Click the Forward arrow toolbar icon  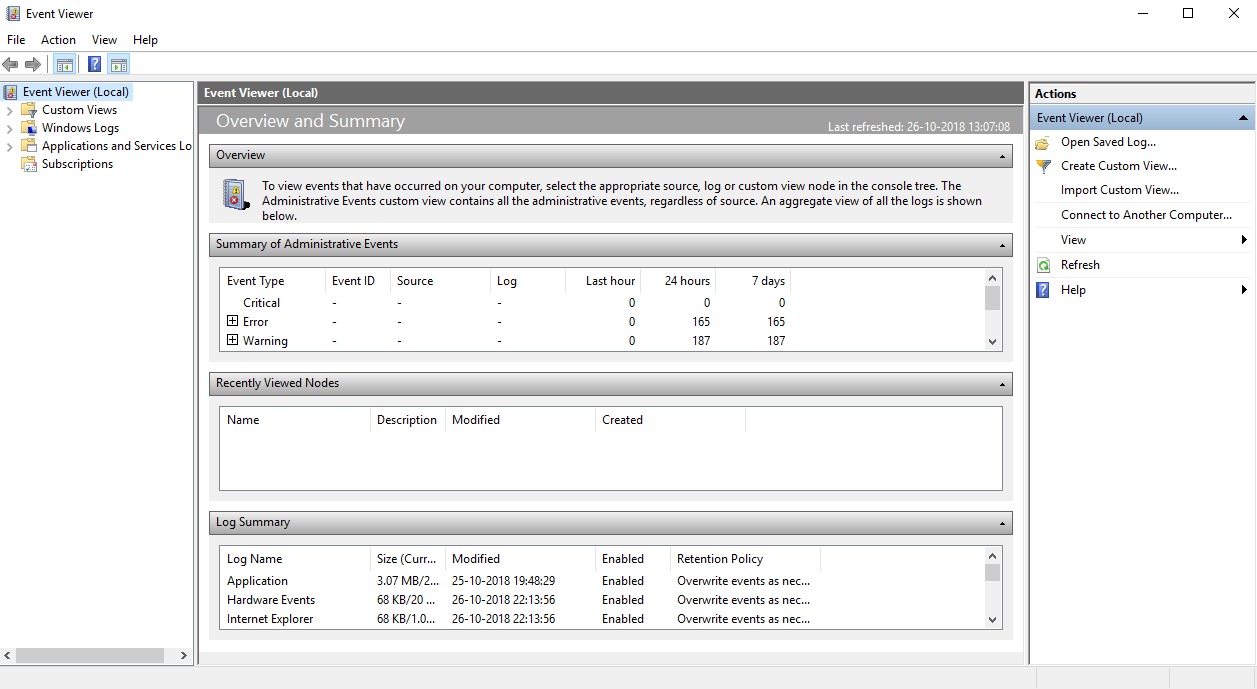[33, 65]
